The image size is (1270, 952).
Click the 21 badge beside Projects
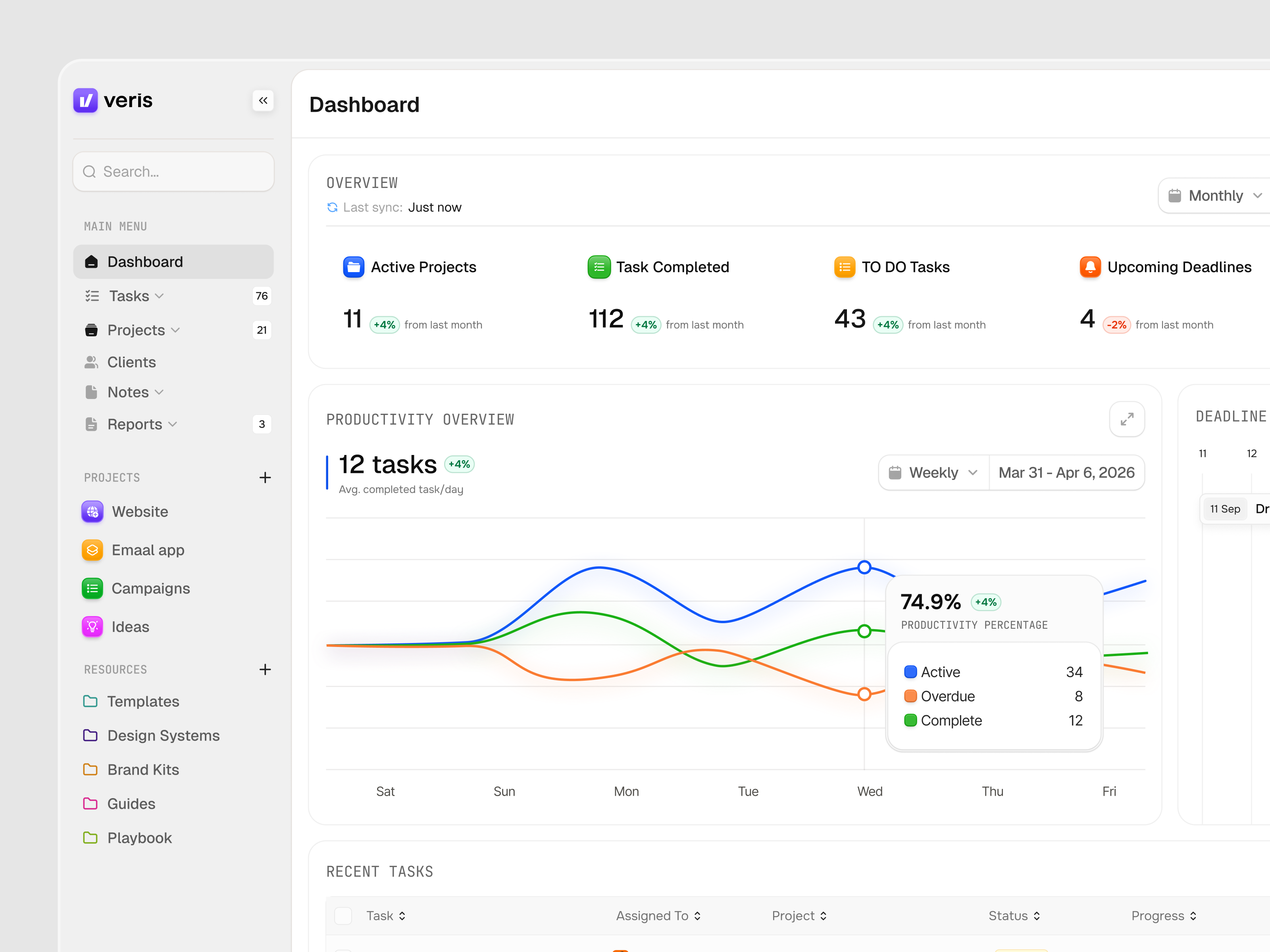click(x=262, y=330)
